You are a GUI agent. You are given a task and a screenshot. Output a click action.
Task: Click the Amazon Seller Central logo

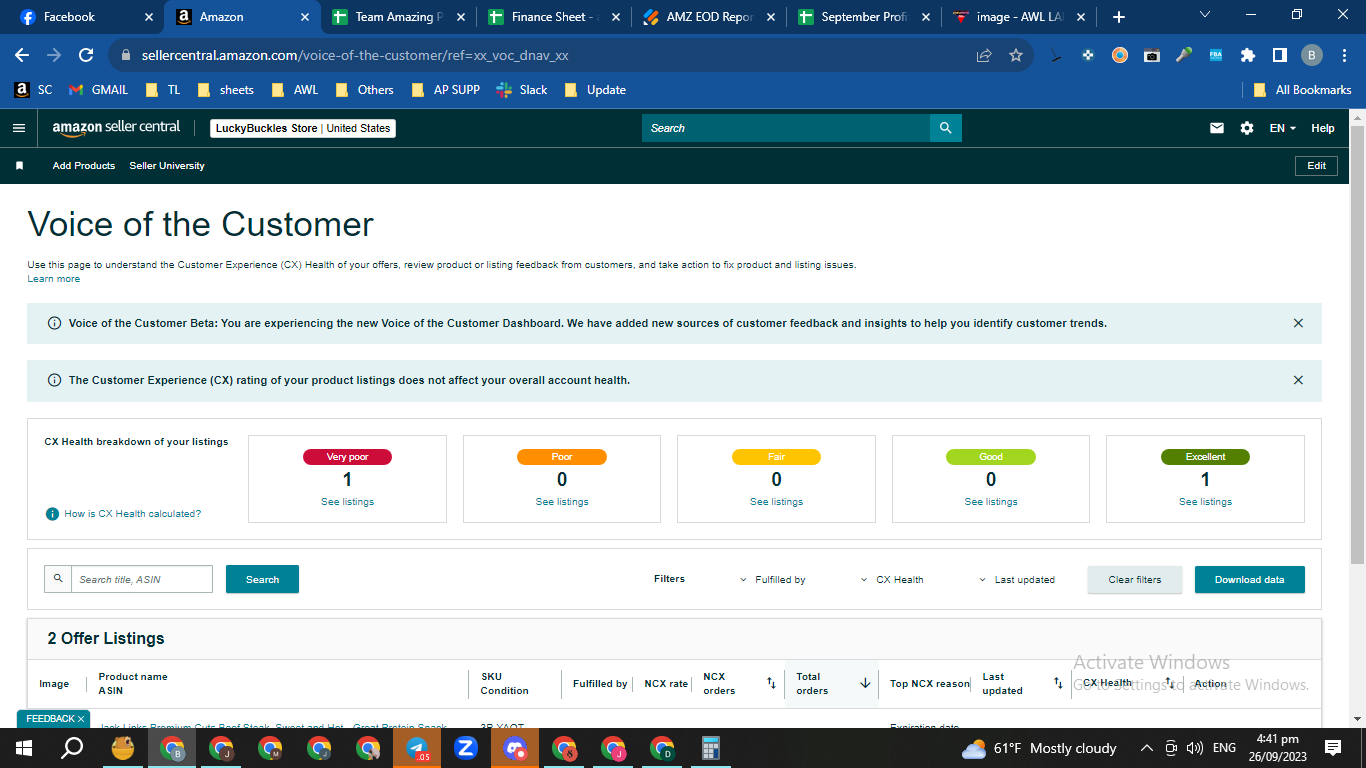point(116,128)
